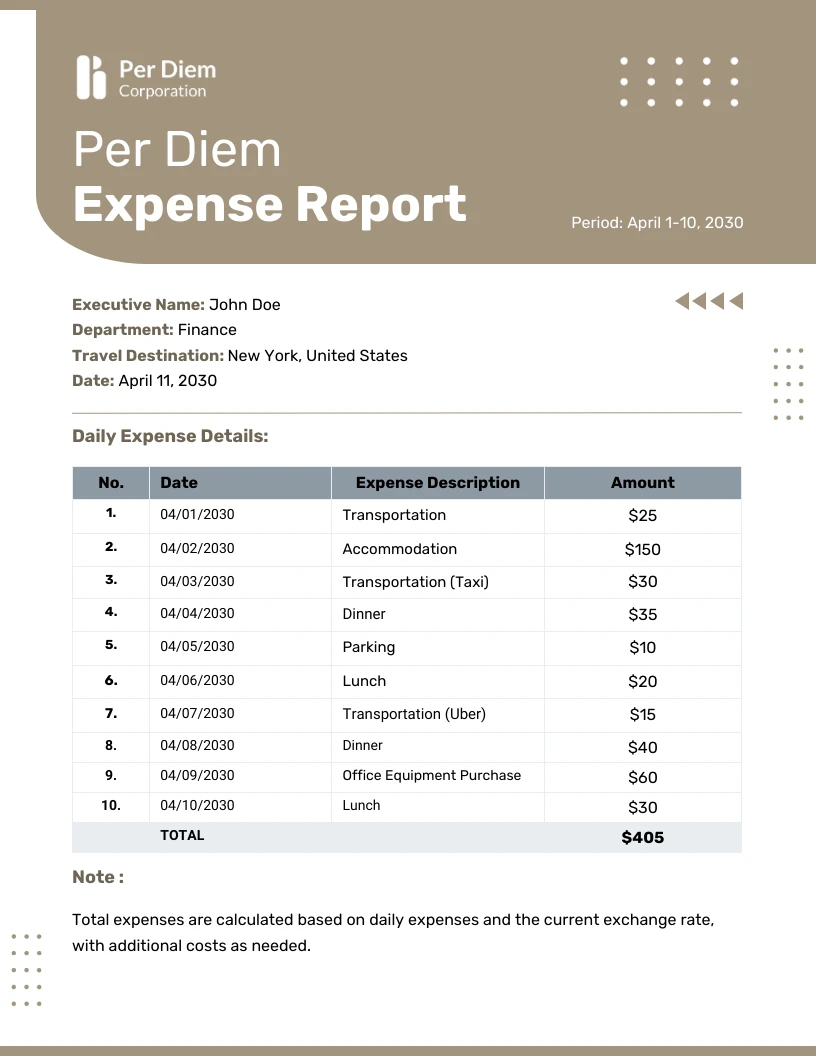
Task: Select the 'Expense Report' heading
Action: (x=269, y=204)
